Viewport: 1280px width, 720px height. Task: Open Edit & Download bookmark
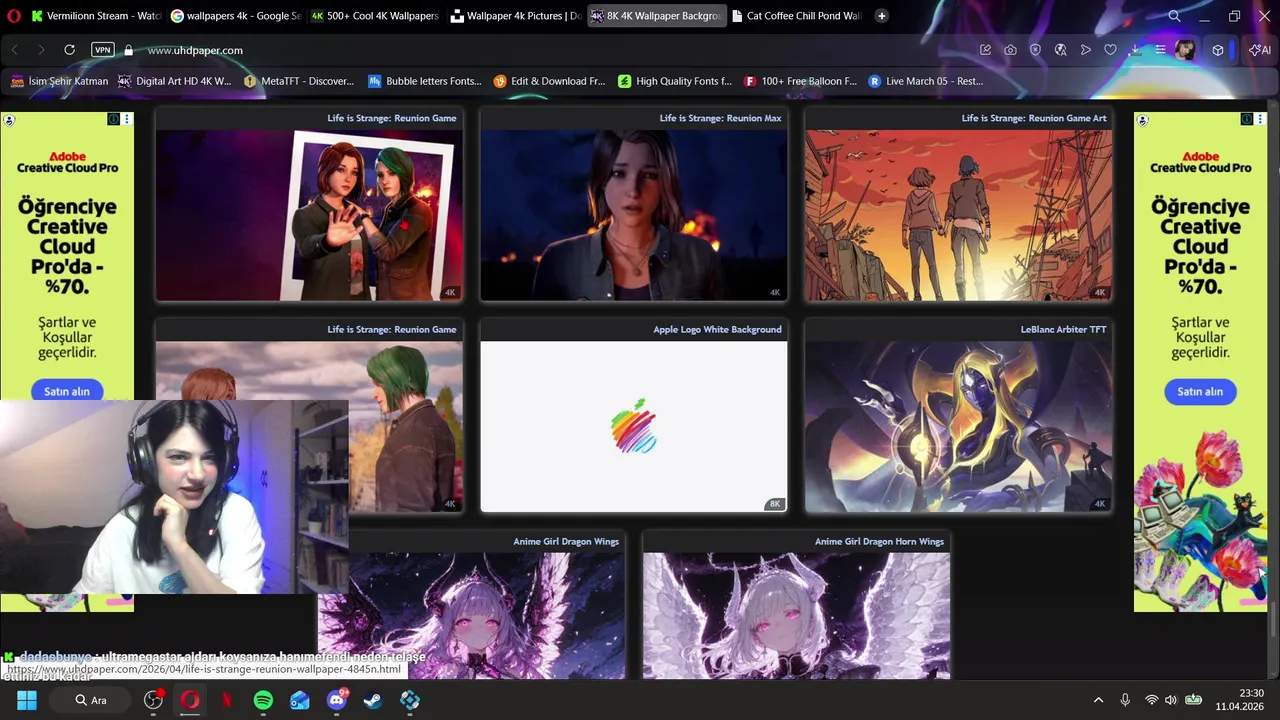549,81
